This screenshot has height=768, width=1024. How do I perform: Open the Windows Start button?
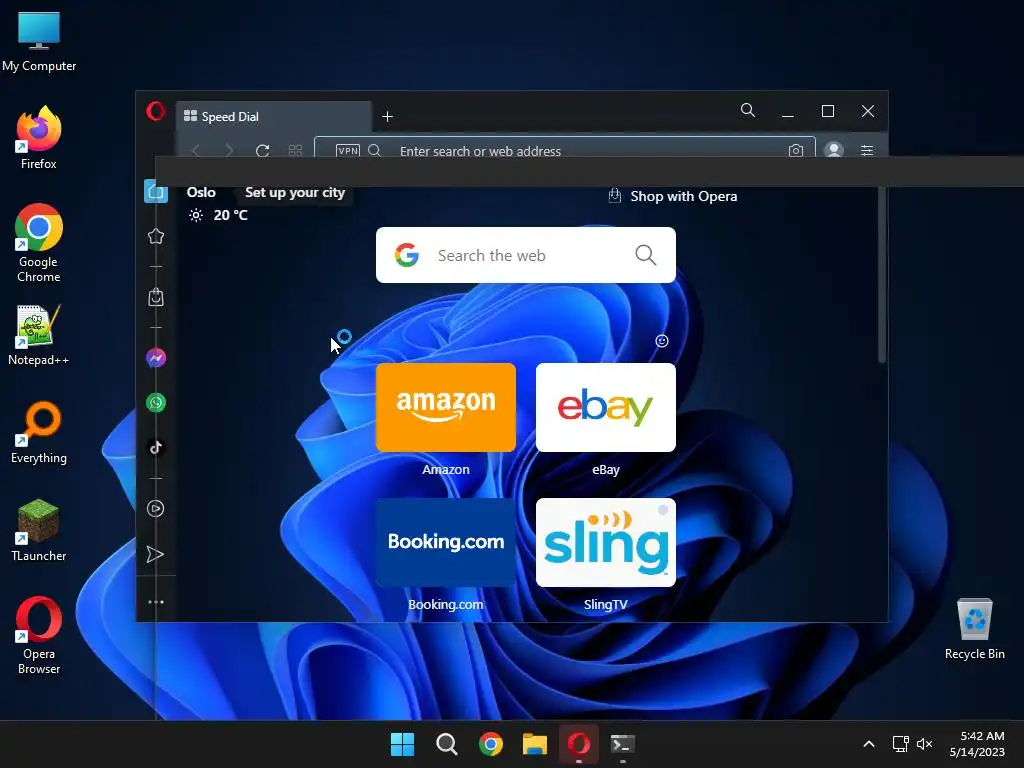402,744
